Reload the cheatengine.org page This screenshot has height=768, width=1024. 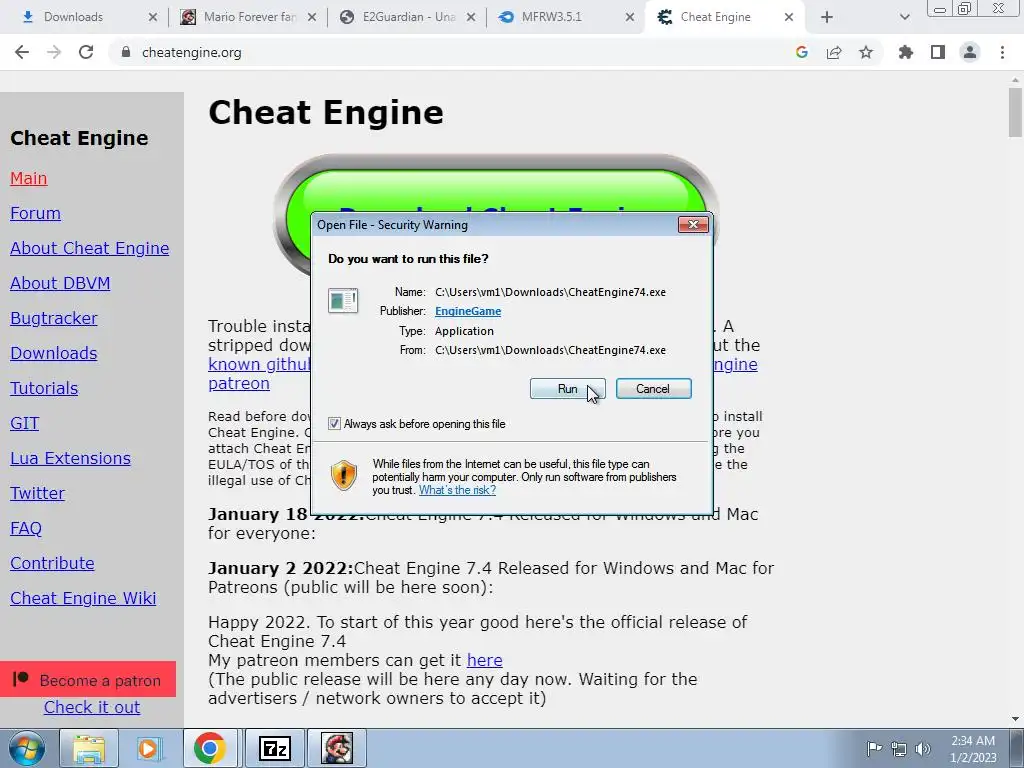[x=86, y=52]
